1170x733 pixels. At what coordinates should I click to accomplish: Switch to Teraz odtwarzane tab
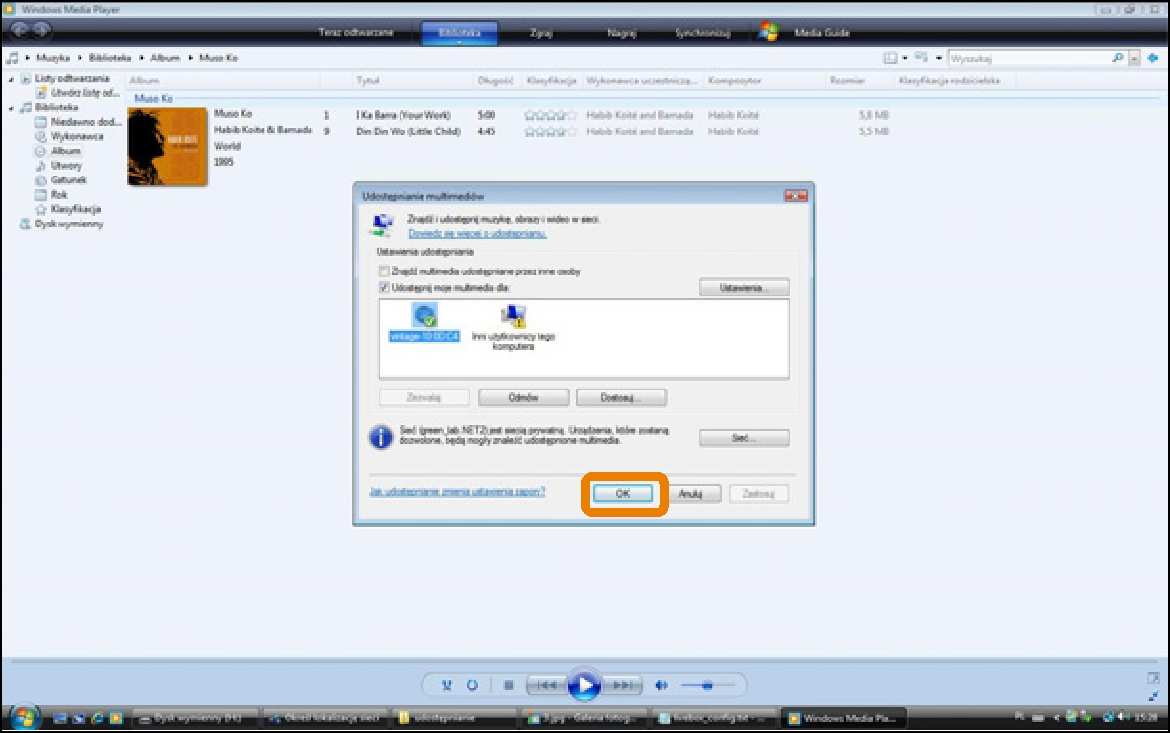[x=356, y=32]
